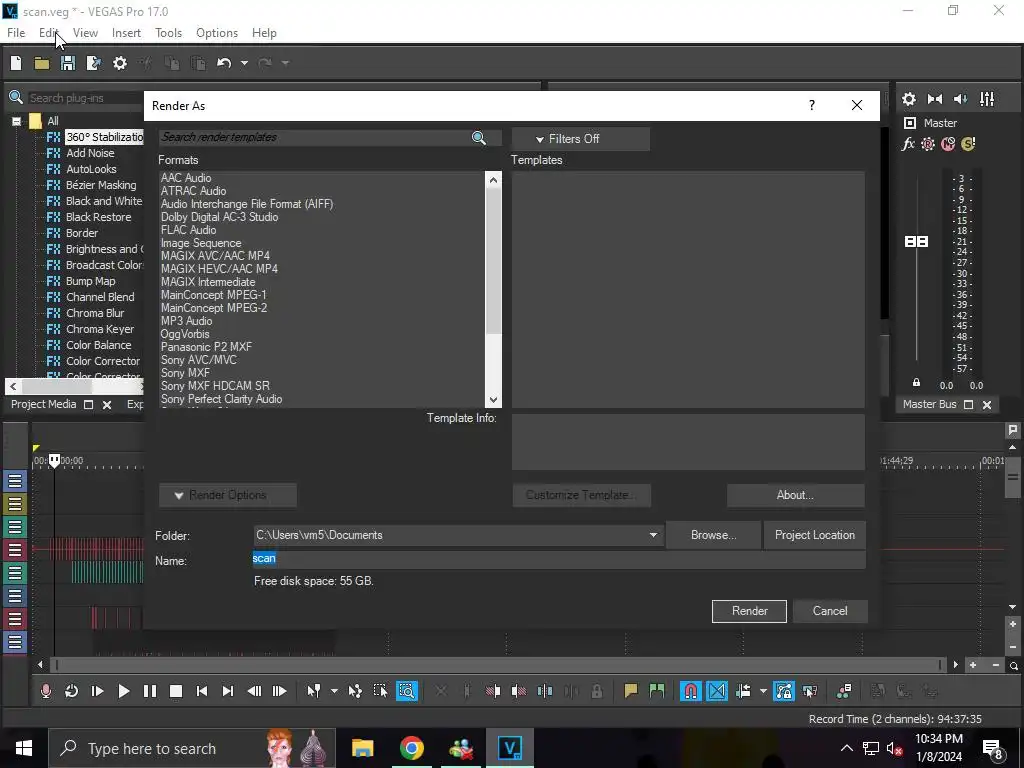Select the Selection Edit tool
The width and height of the screenshot is (1024, 768).
[381, 691]
